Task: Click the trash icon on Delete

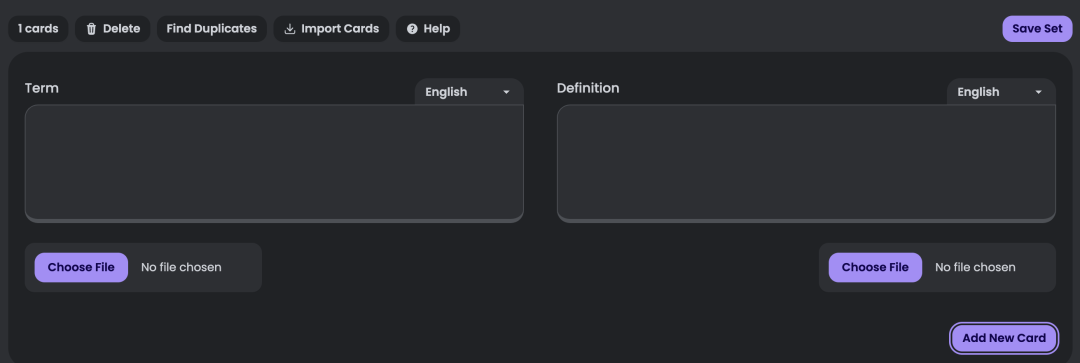Action: point(92,29)
